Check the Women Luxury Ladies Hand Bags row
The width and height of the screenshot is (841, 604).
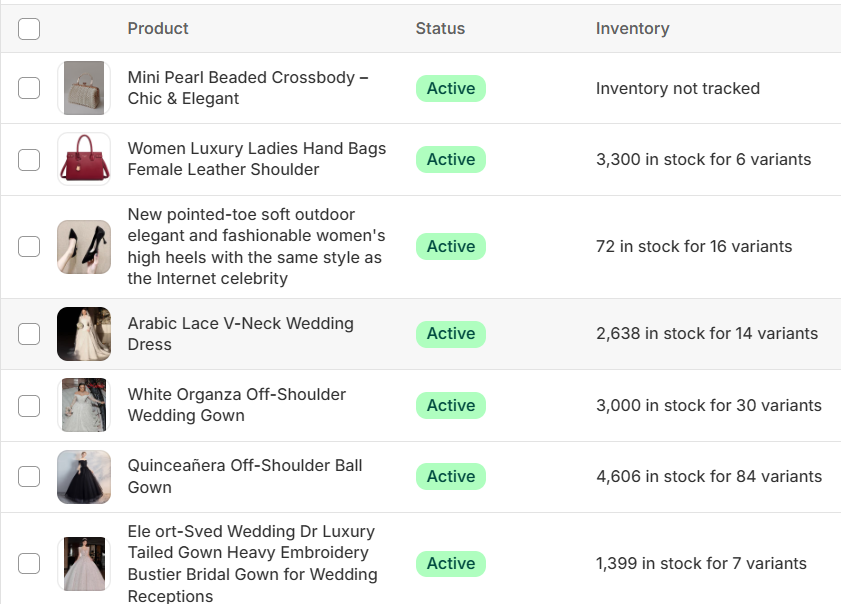click(29, 159)
